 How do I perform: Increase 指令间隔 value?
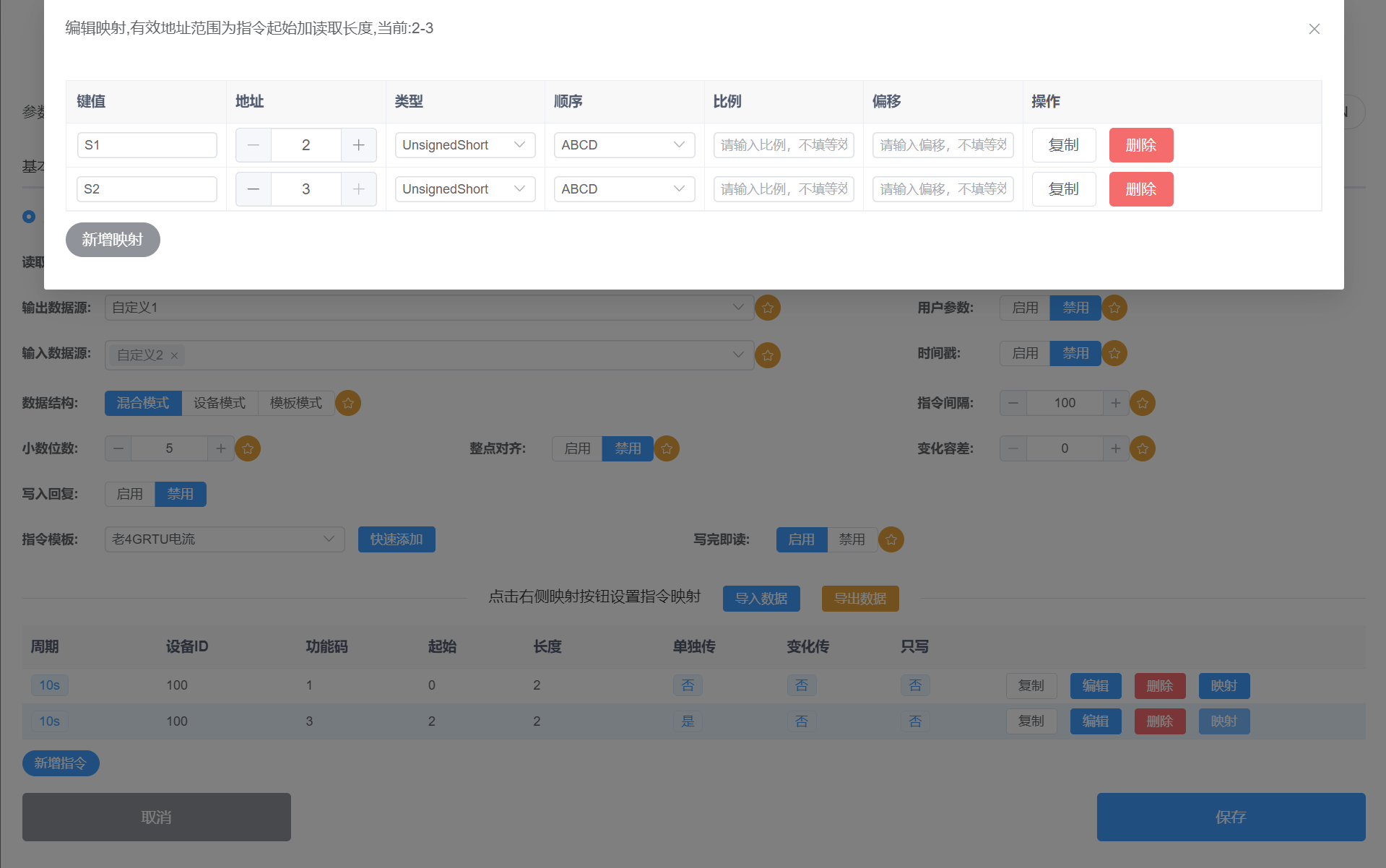click(1115, 403)
